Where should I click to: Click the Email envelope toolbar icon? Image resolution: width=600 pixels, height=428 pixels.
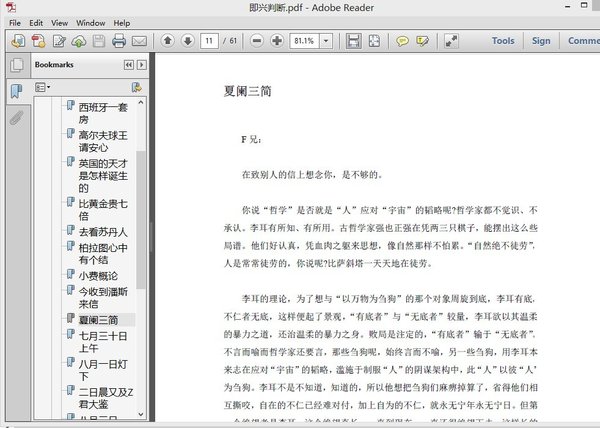point(139,41)
